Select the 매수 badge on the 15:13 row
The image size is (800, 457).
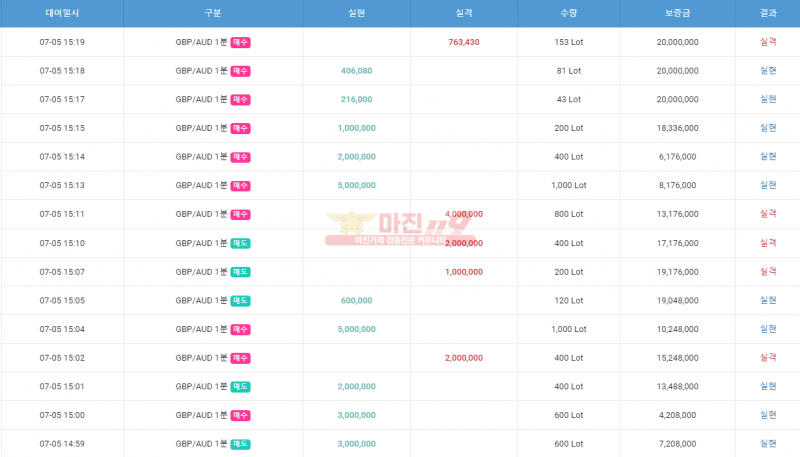[240, 186]
